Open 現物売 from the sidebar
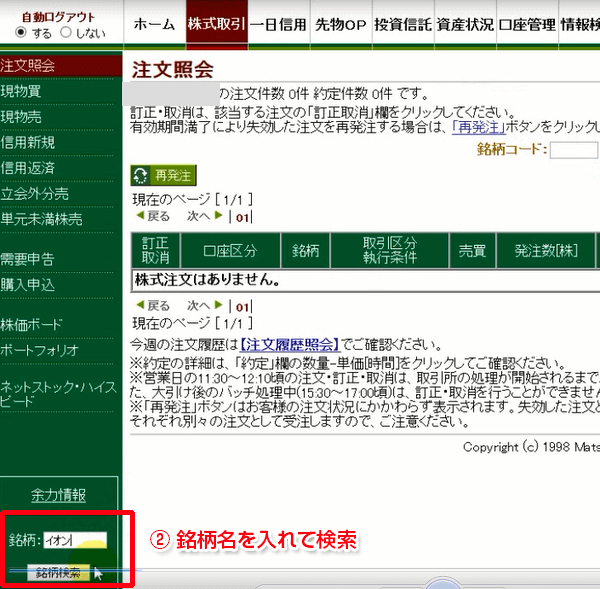Viewport: 600px width, 589px height. coord(21,117)
